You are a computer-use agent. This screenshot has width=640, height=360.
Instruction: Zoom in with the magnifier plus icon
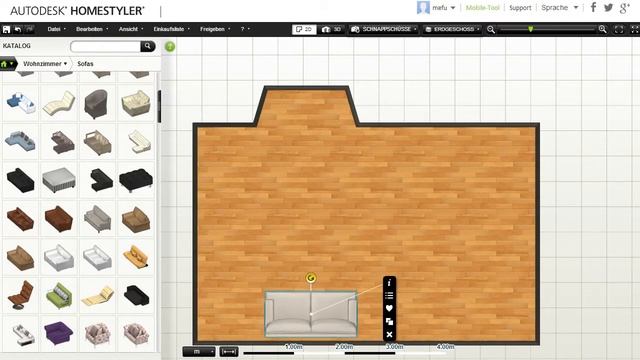point(602,29)
